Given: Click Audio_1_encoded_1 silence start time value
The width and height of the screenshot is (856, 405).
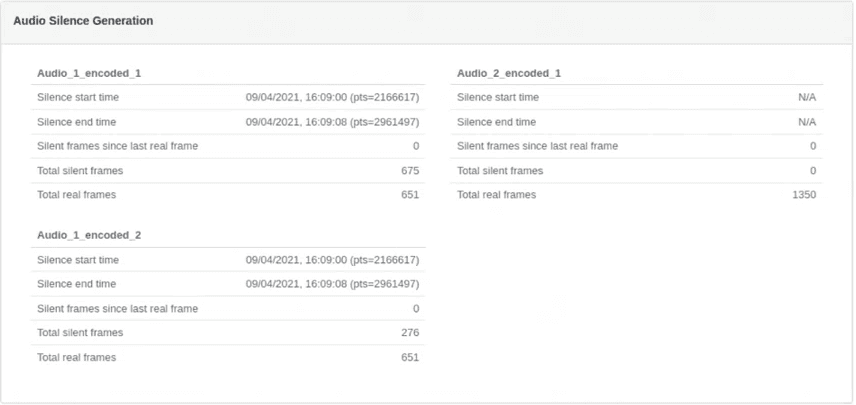Looking at the screenshot, I should (x=332, y=97).
